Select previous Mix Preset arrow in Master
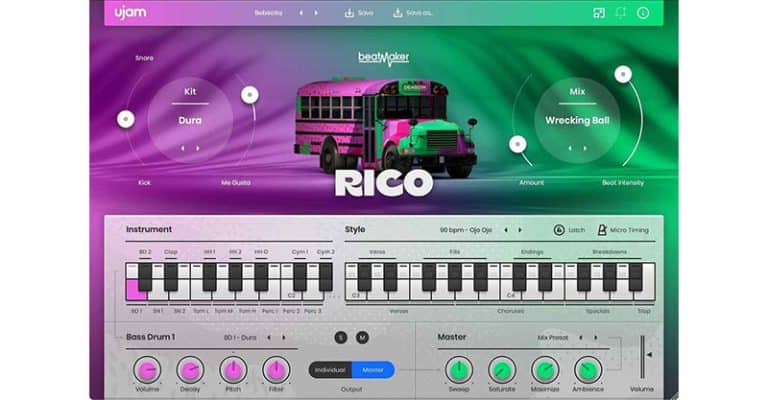The image size is (768, 400). (581, 338)
